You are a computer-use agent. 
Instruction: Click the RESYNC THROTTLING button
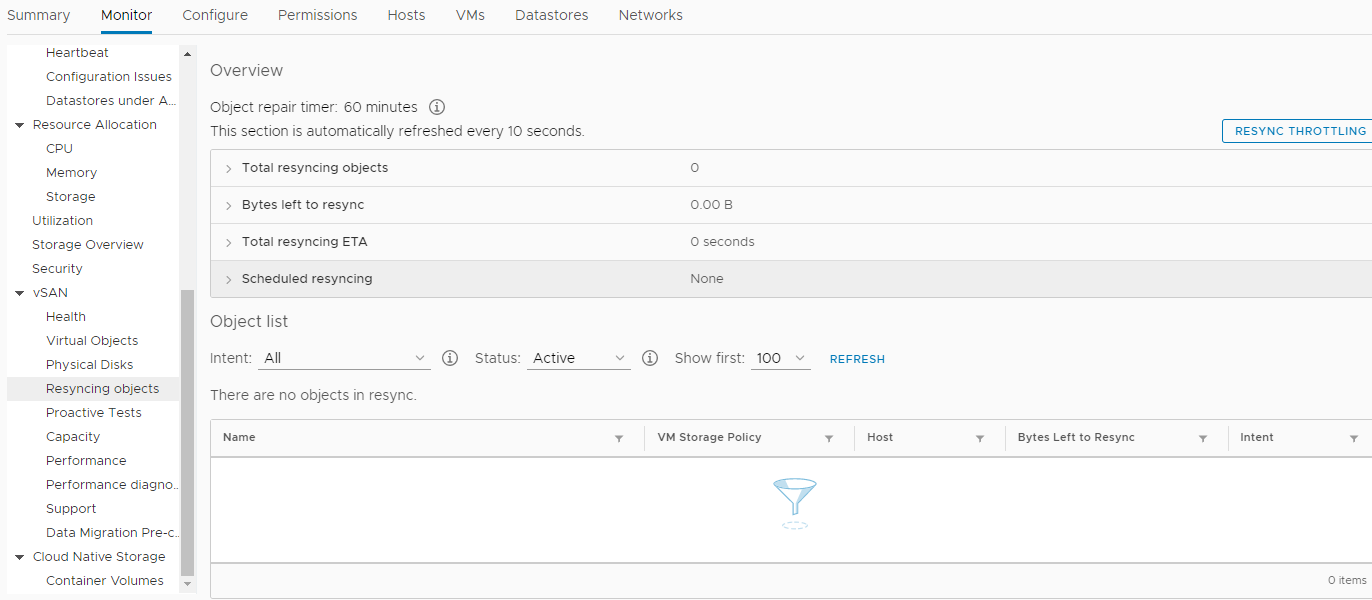(1299, 131)
